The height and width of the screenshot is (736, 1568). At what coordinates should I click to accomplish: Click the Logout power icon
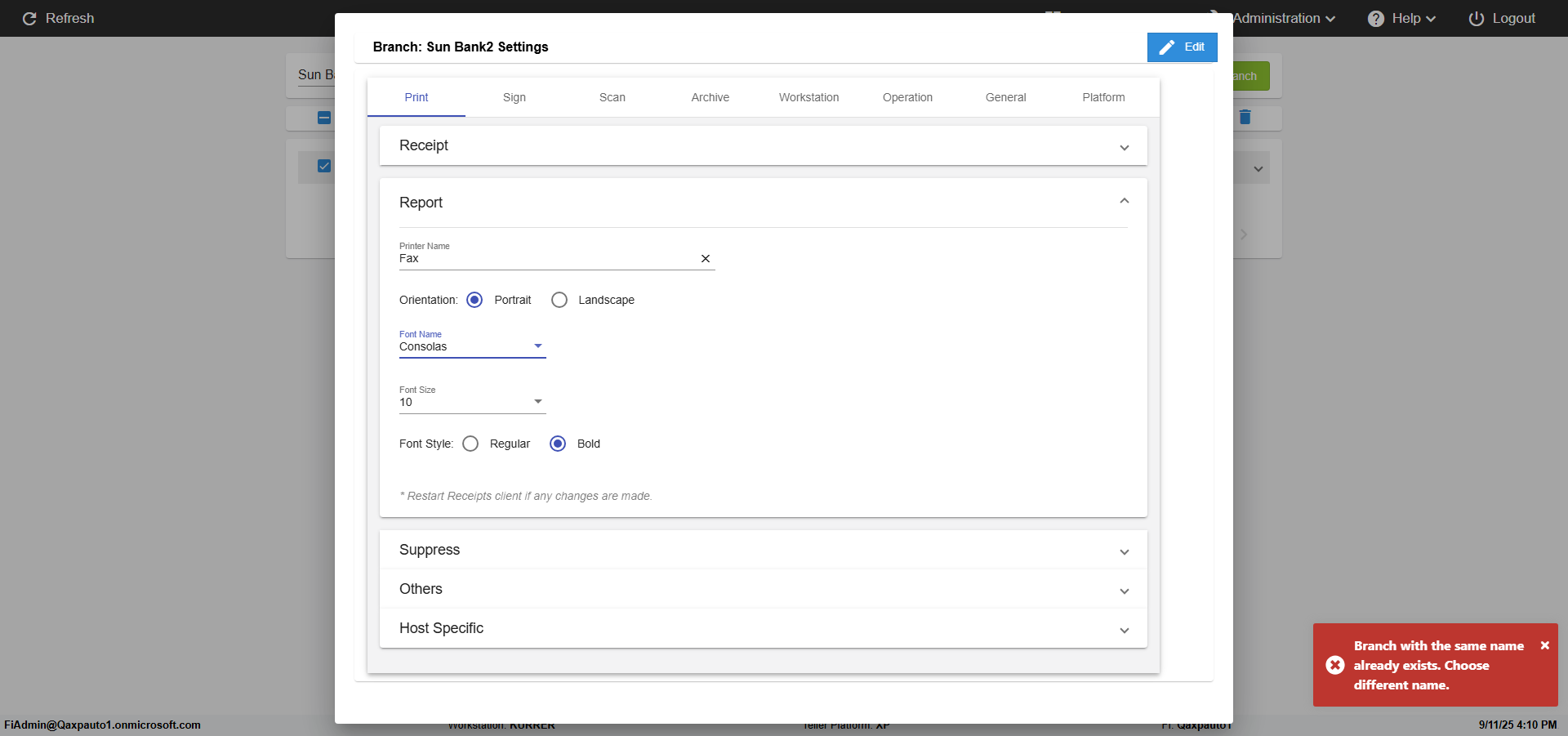(1476, 19)
